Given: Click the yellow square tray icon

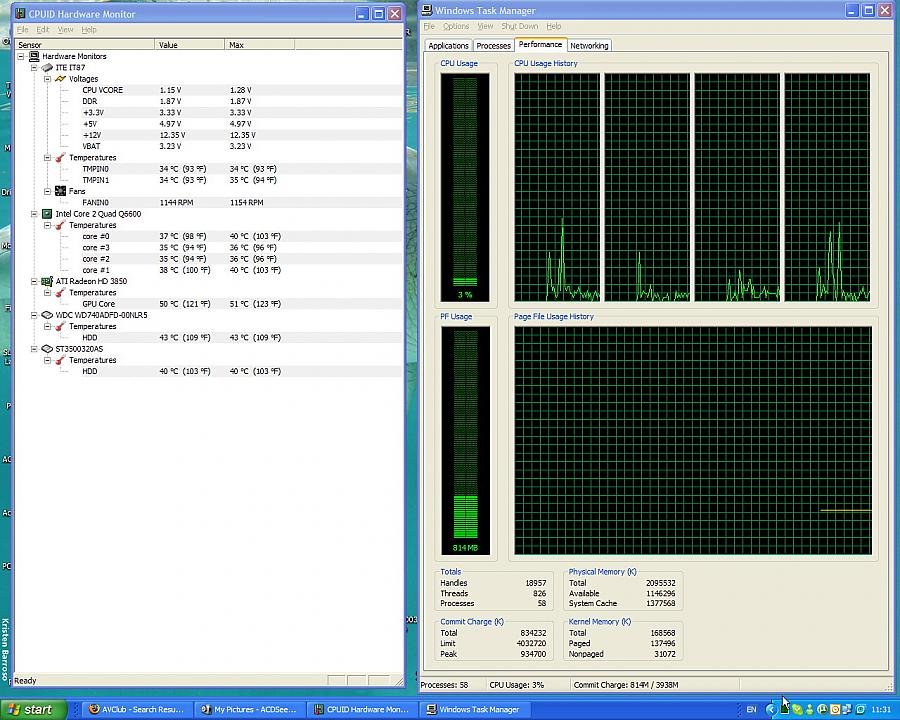Looking at the screenshot, I should pyautogui.click(x=835, y=709).
